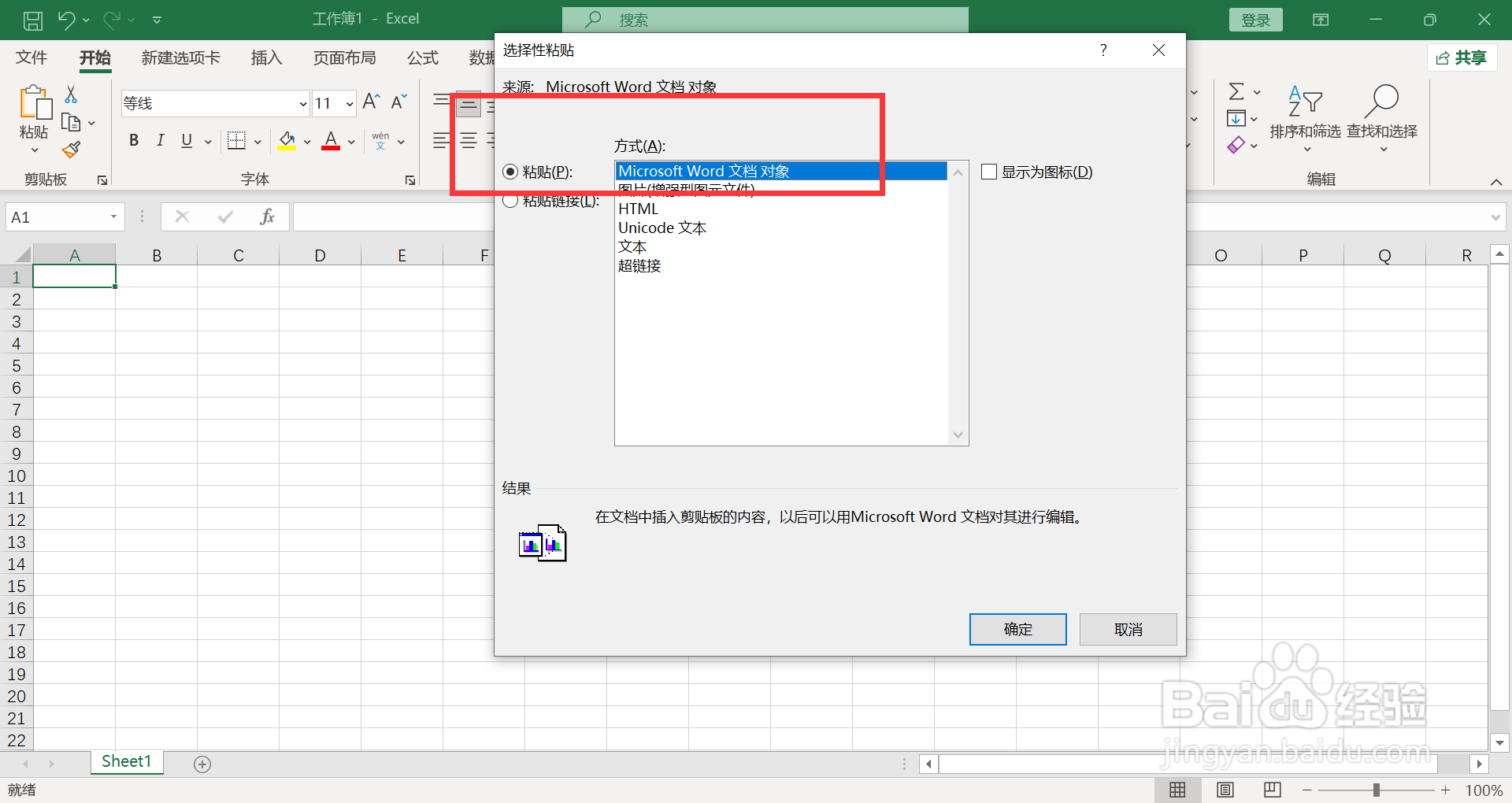Switch to the 开始 tab
This screenshot has height=803, width=1512.
95,57
